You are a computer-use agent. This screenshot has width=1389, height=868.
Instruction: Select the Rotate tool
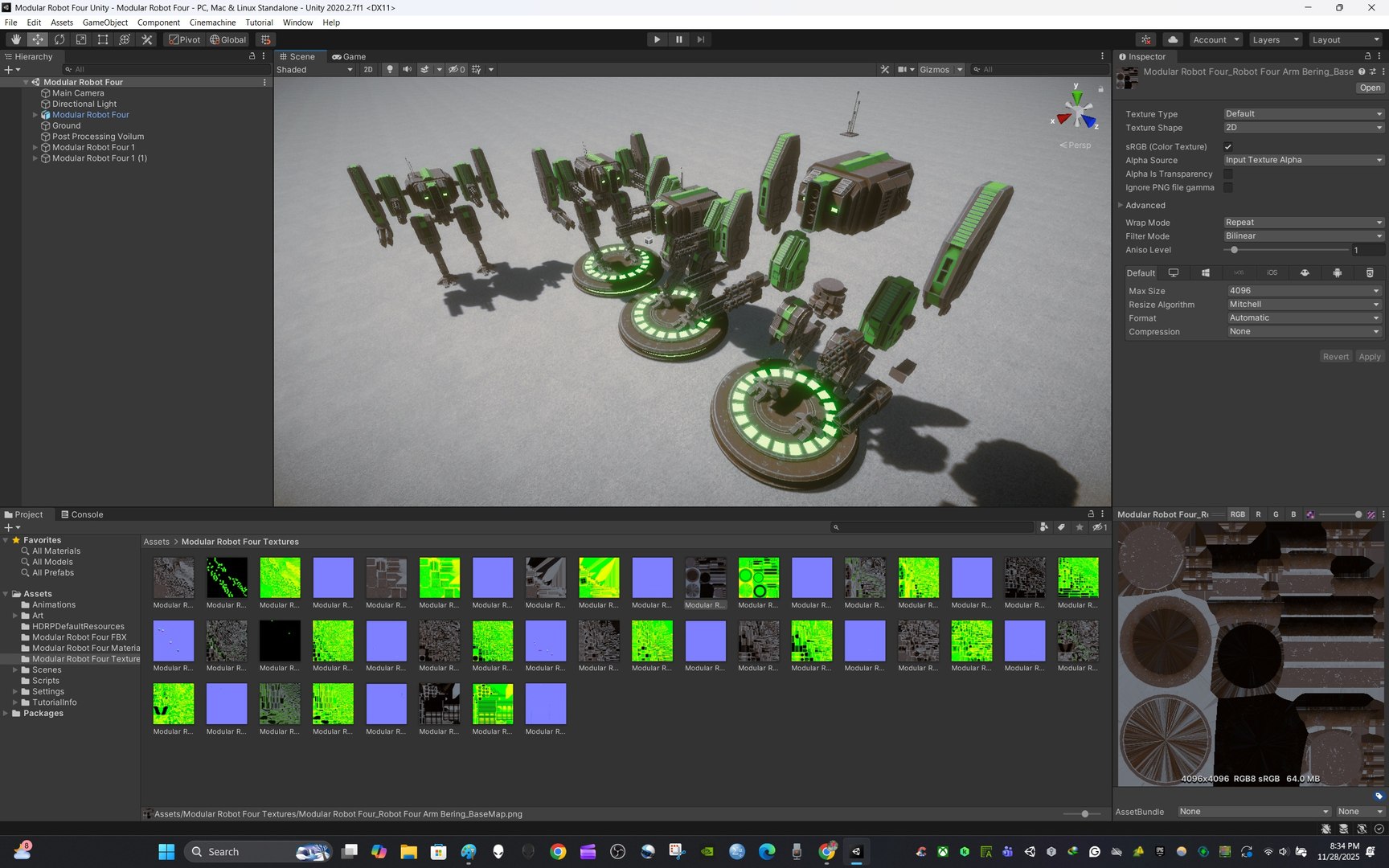pos(59,39)
